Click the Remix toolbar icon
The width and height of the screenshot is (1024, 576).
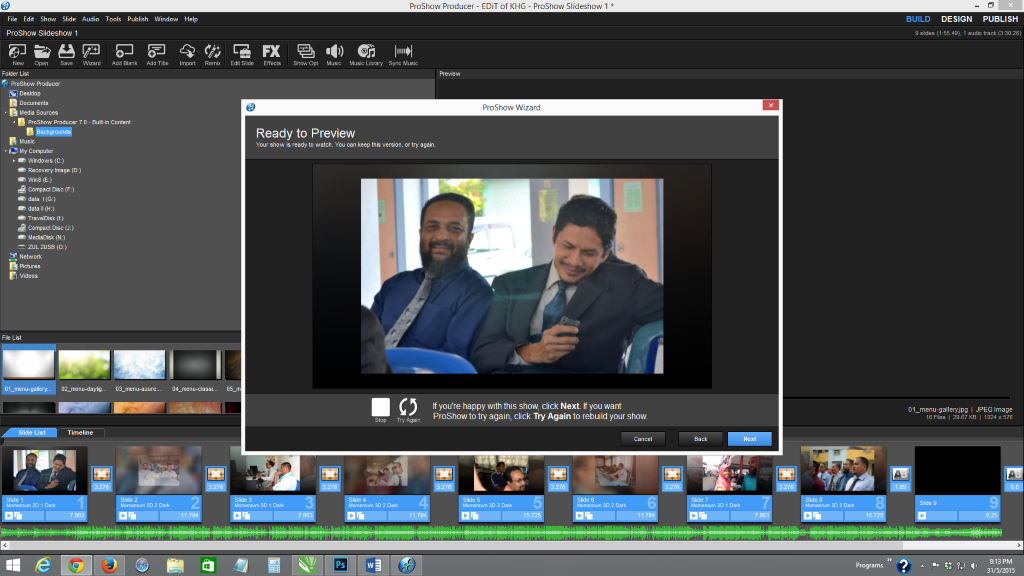tap(212, 54)
